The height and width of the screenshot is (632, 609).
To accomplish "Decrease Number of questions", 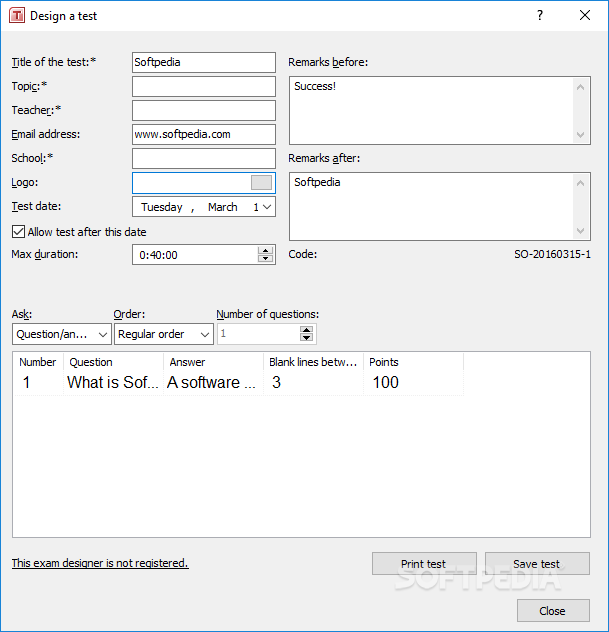I will [x=306, y=338].
